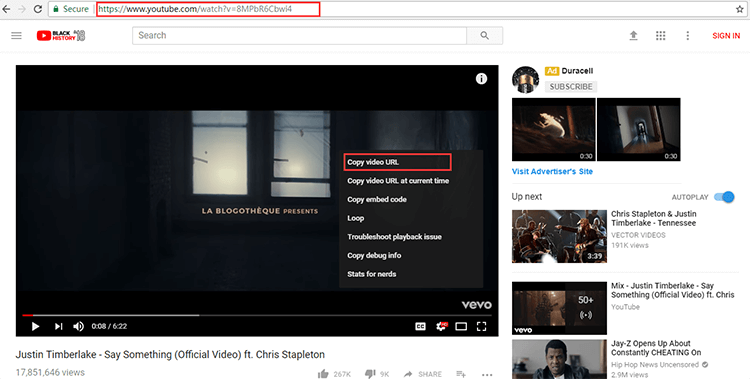
Task: Click VECTOR VIDEOS channel name
Action: [638, 235]
